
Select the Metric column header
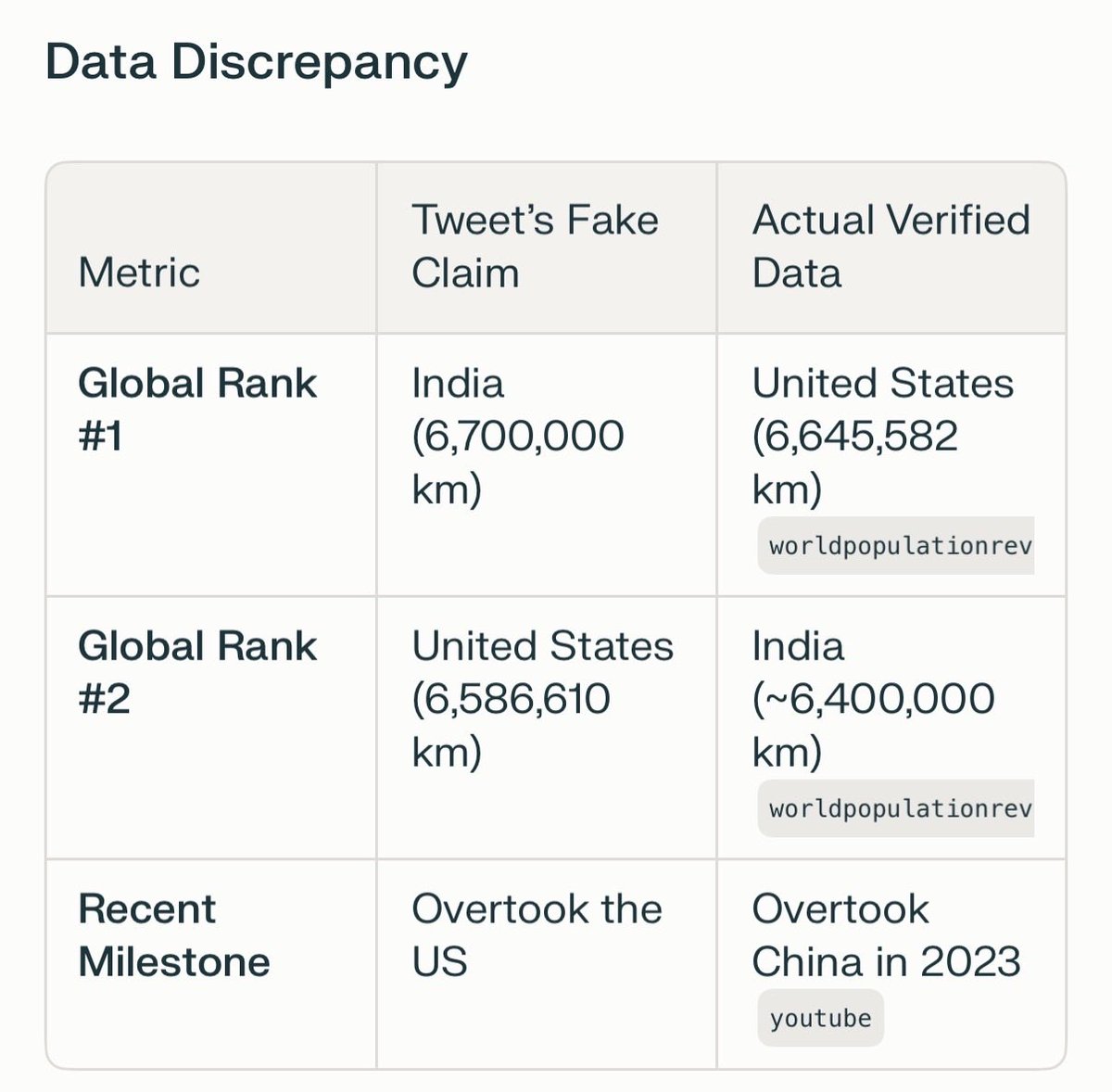coord(139,273)
